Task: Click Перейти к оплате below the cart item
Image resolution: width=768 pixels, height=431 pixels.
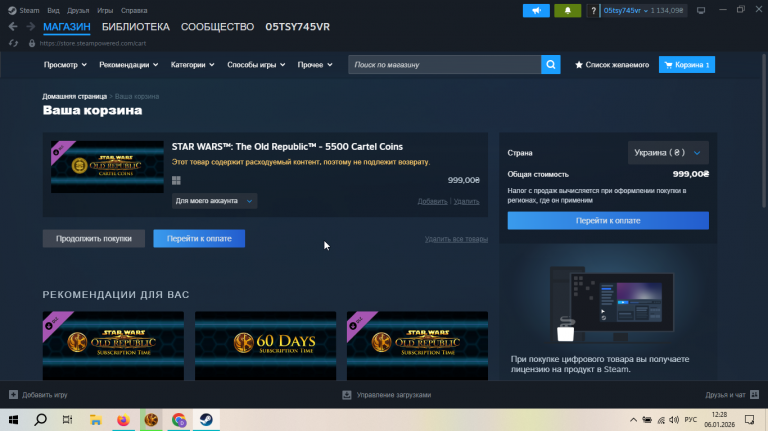Action: [x=199, y=239]
